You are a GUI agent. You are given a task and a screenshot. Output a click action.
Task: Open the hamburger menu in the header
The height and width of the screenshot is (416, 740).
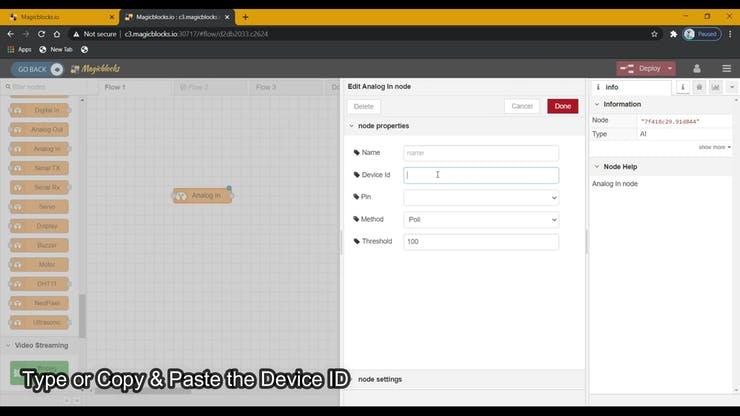coord(725,68)
